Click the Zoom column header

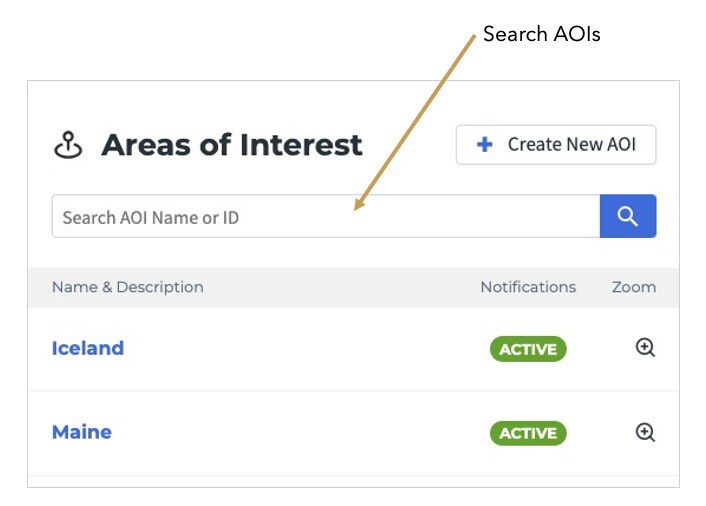point(634,287)
